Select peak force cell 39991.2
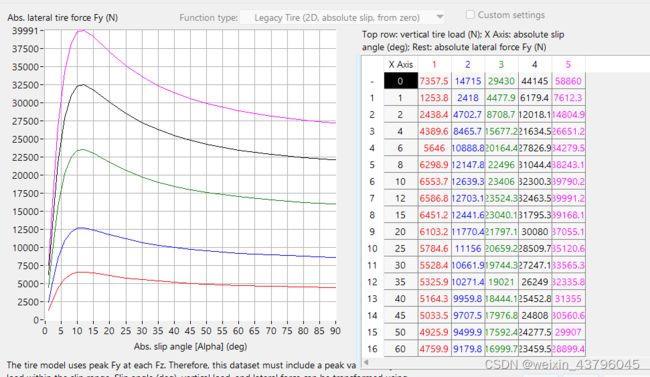This screenshot has width=650, height=377. click(568, 198)
